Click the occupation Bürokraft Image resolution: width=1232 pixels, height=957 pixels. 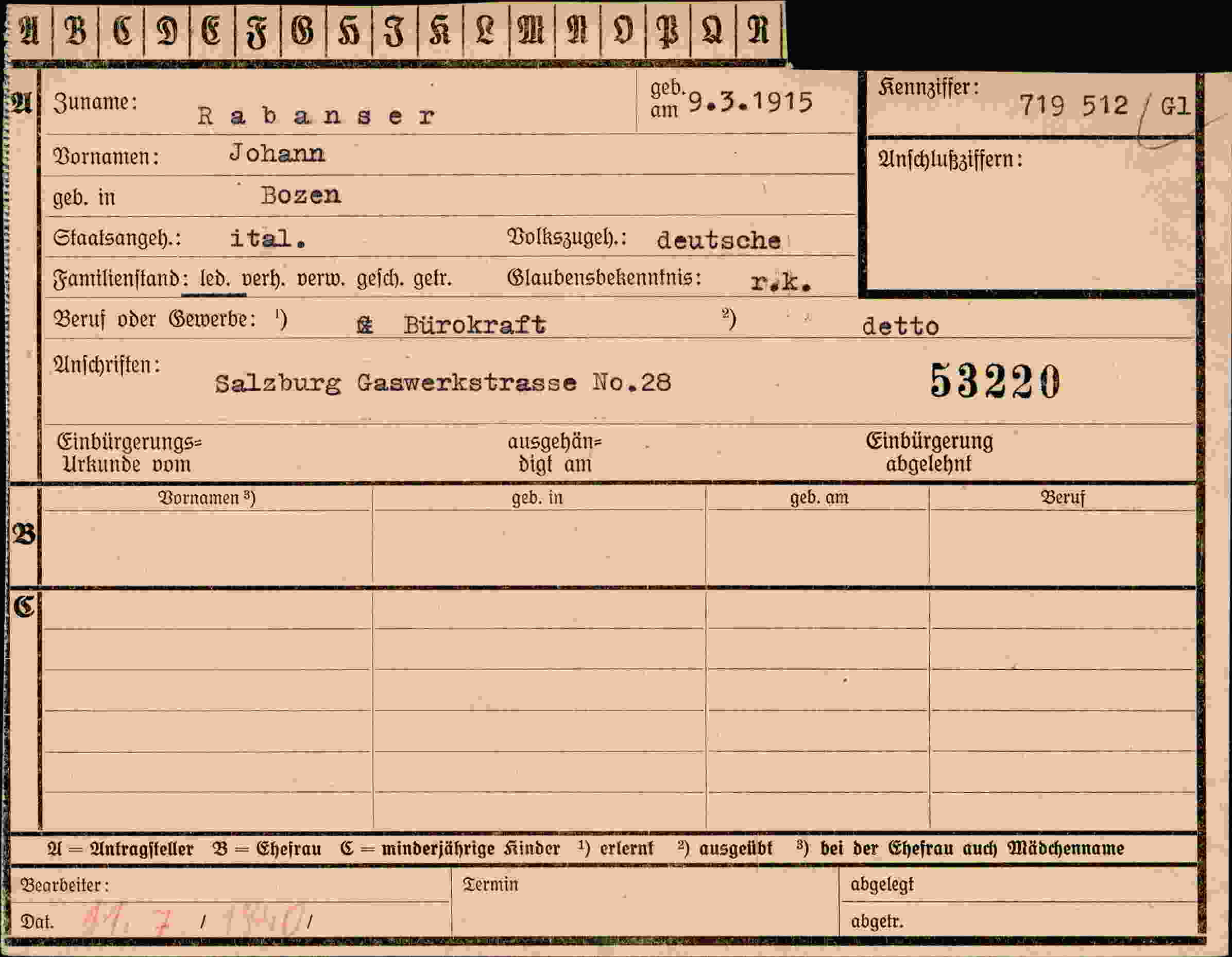pyautogui.click(x=474, y=325)
